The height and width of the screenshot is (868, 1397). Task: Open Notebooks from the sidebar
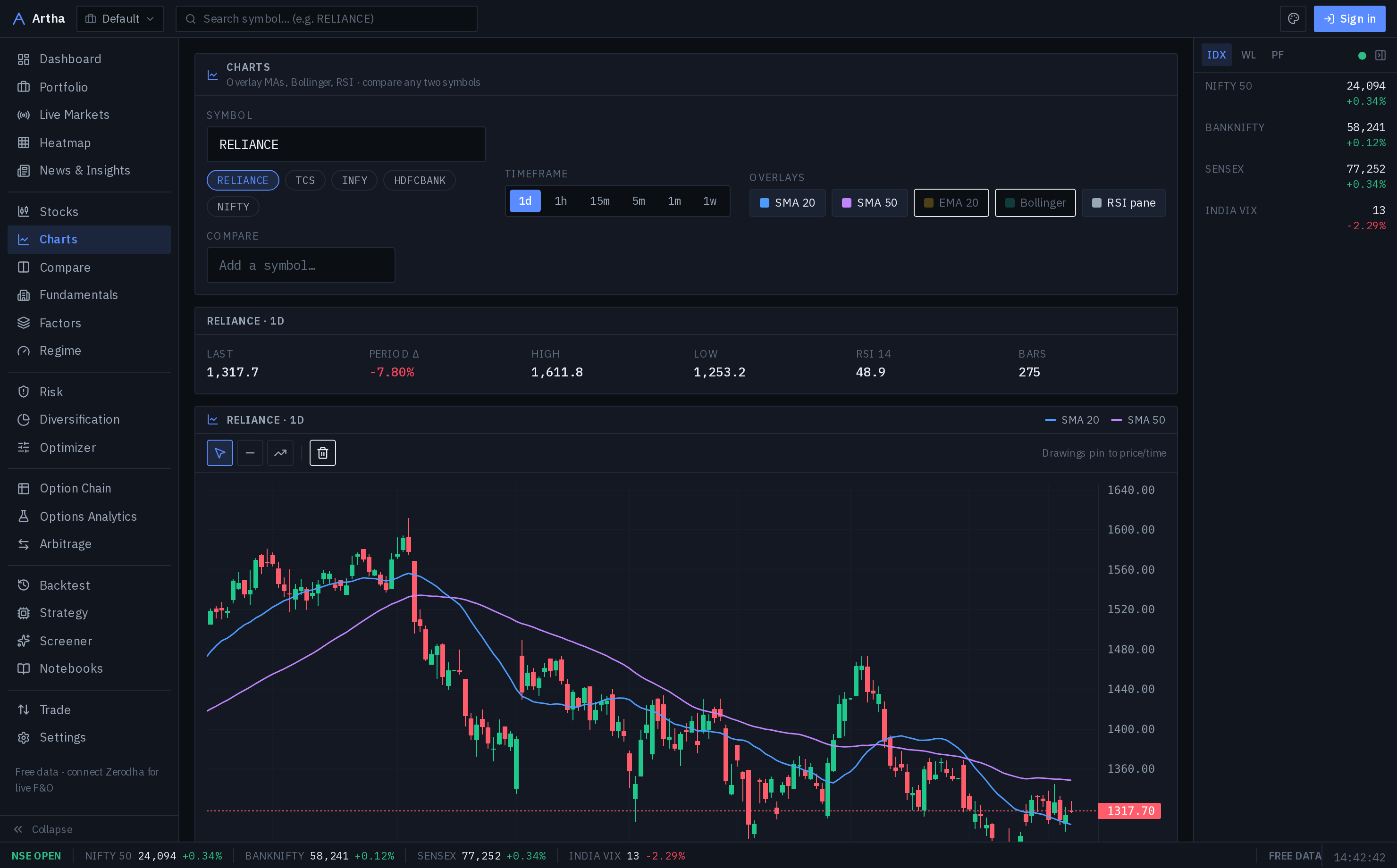(x=89, y=669)
